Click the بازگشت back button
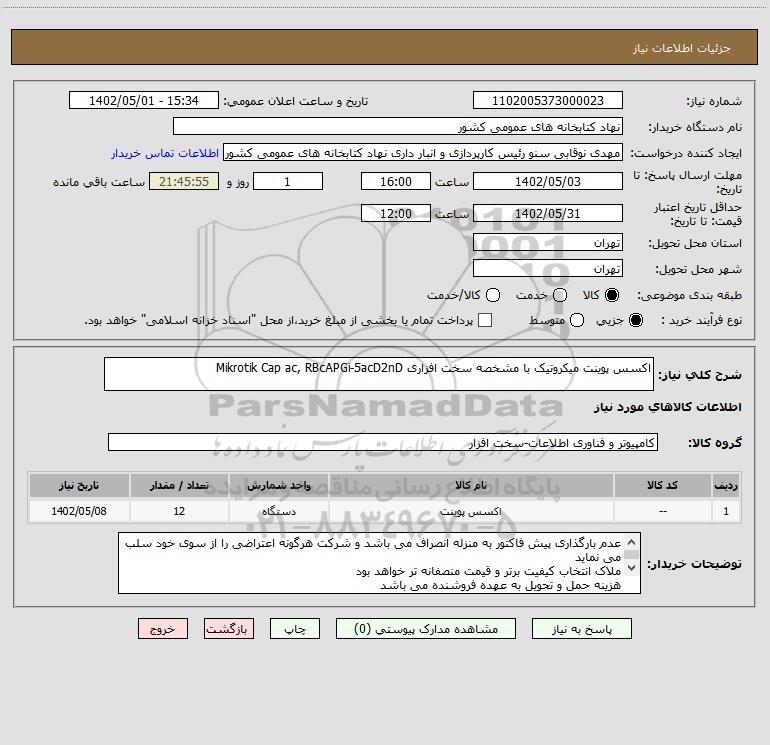 click(x=229, y=629)
